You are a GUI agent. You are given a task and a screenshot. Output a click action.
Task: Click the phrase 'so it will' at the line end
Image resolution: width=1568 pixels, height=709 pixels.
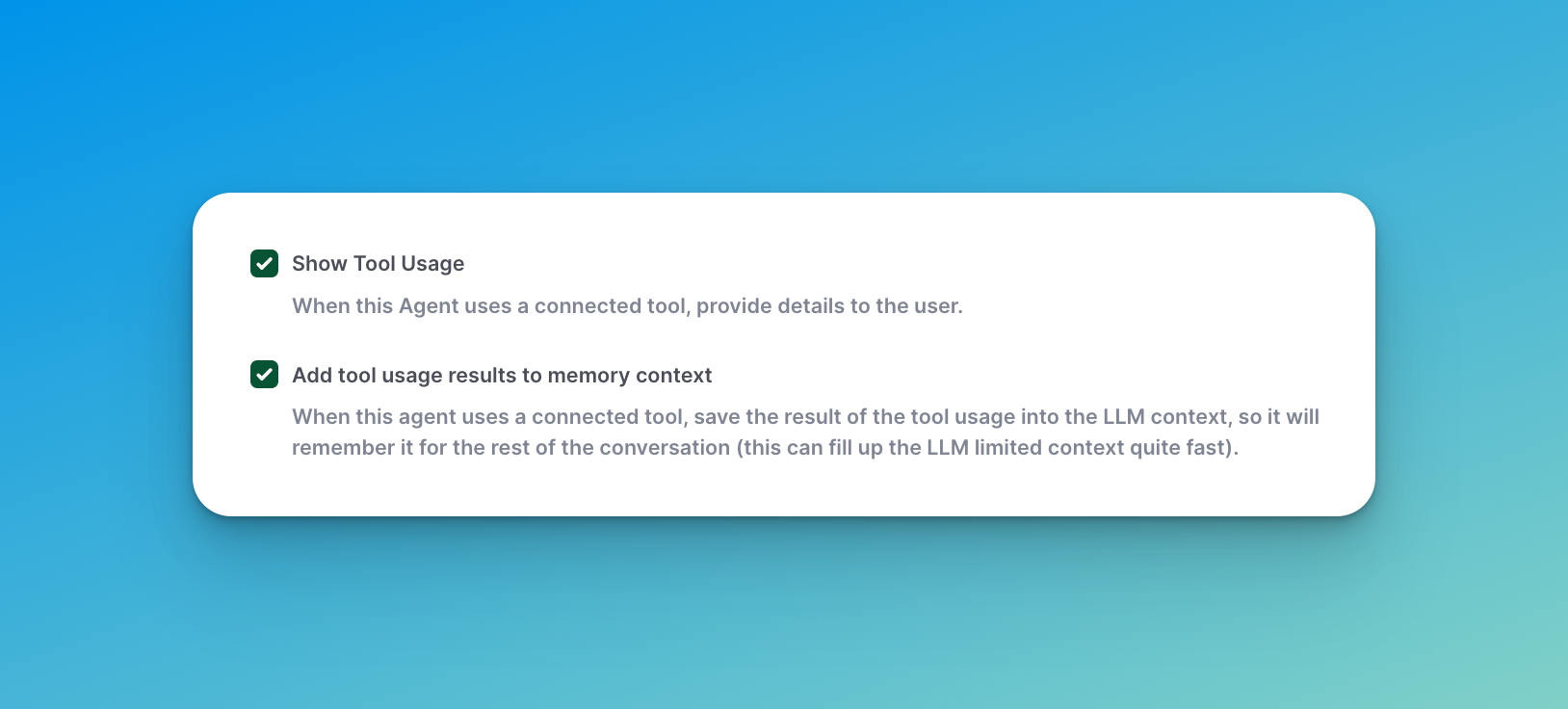[x=1278, y=417]
